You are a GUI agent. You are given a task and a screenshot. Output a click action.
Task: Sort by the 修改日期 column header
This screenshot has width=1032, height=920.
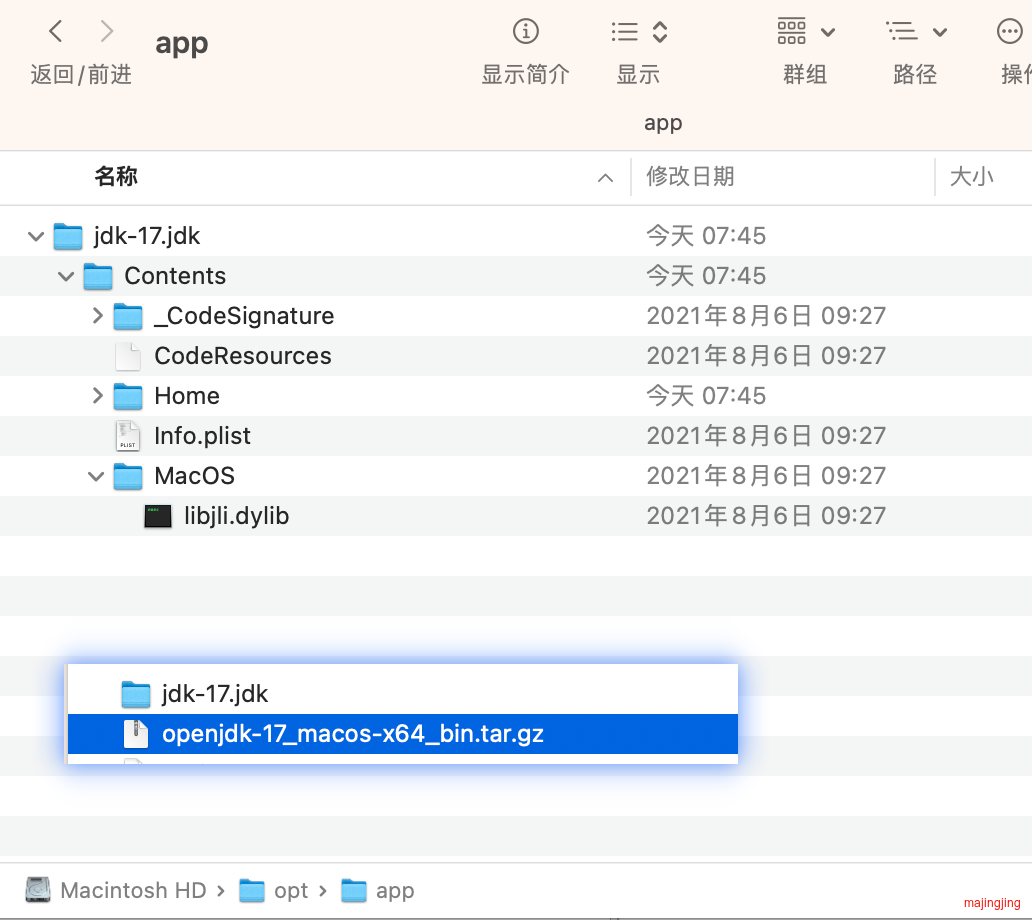point(690,176)
